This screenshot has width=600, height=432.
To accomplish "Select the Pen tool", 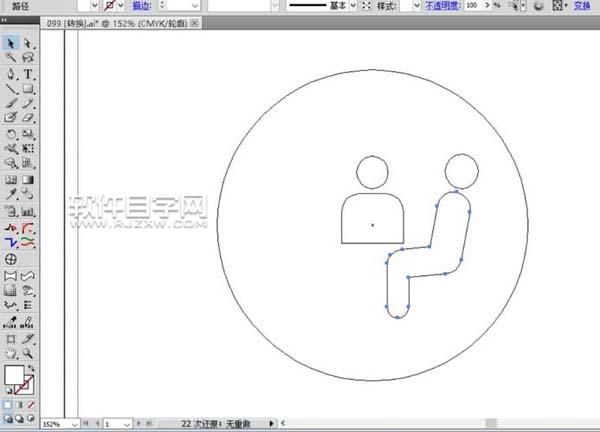I will [11, 73].
